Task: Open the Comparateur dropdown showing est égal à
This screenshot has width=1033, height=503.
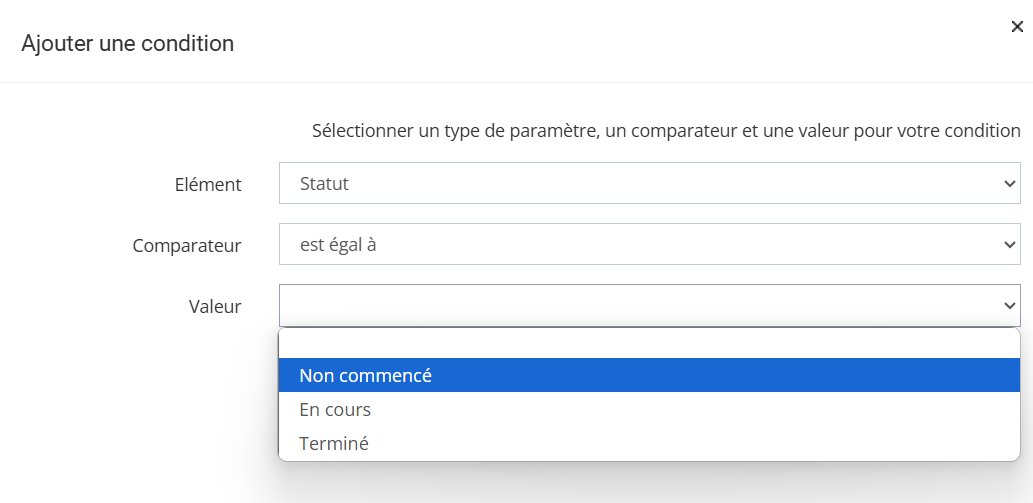Action: click(x=649, y=244)
